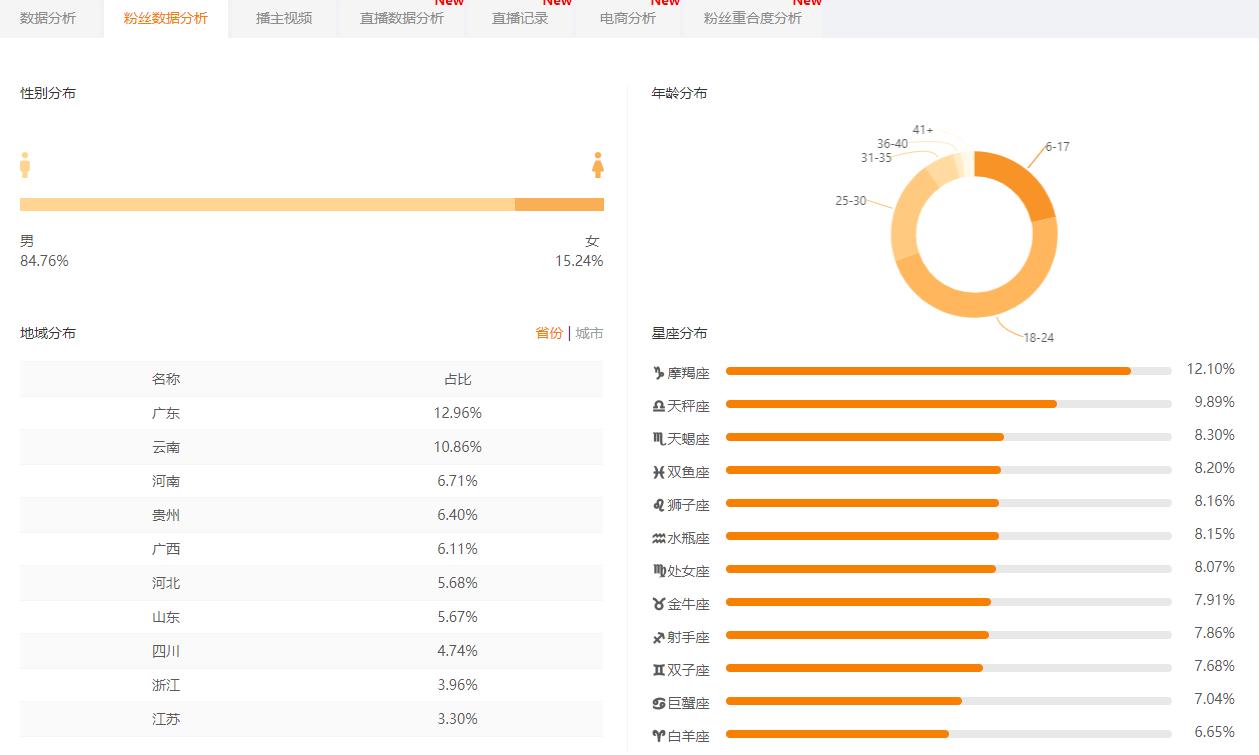
Task: Select 省份 view in 地域分布
Action: pos(548,333)
